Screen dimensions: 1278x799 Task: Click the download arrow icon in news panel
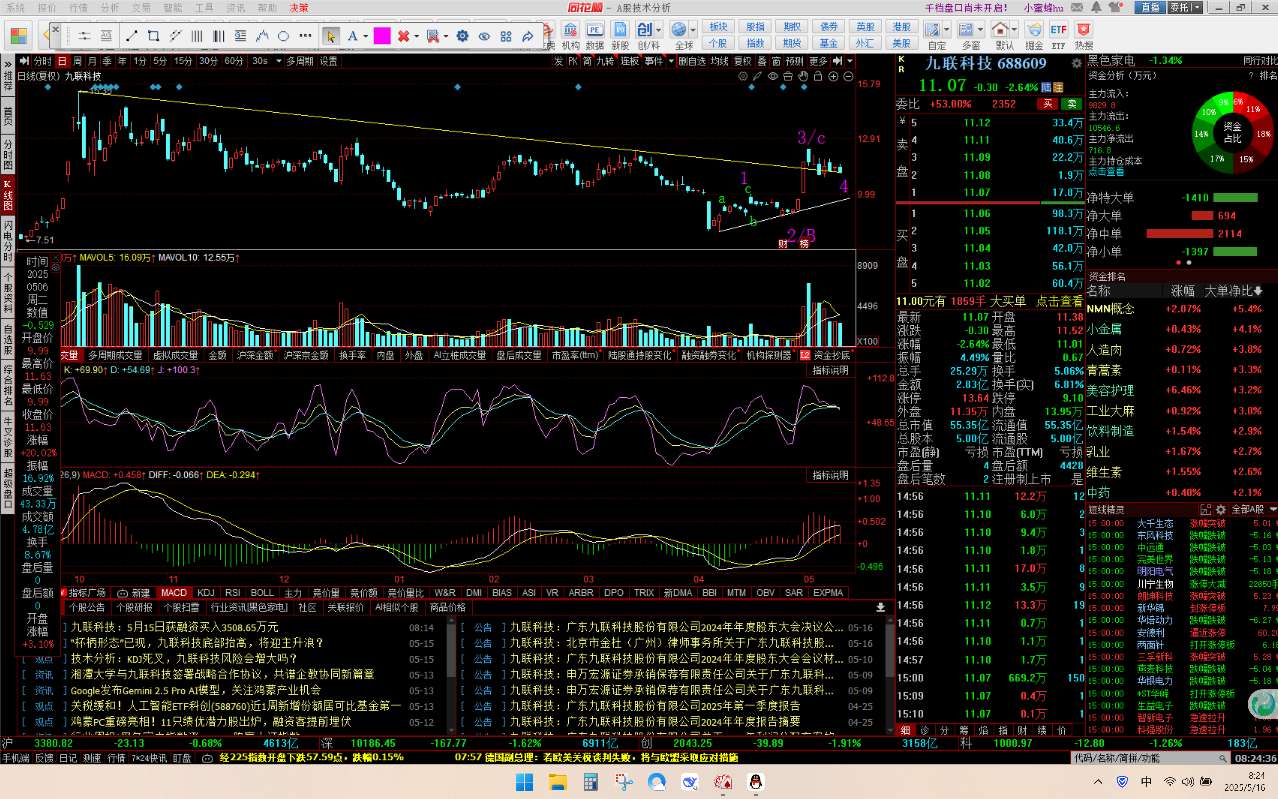pos(881,607)
